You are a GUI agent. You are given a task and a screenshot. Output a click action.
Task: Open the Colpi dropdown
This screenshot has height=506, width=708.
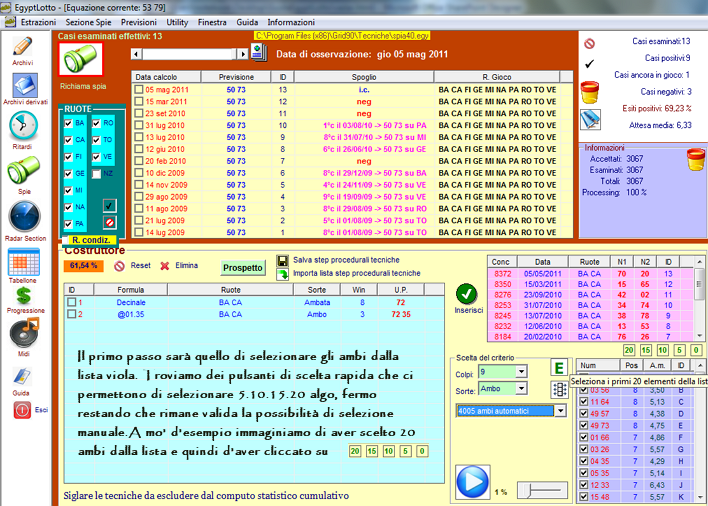pyautogui.click(x=521, y=372)
